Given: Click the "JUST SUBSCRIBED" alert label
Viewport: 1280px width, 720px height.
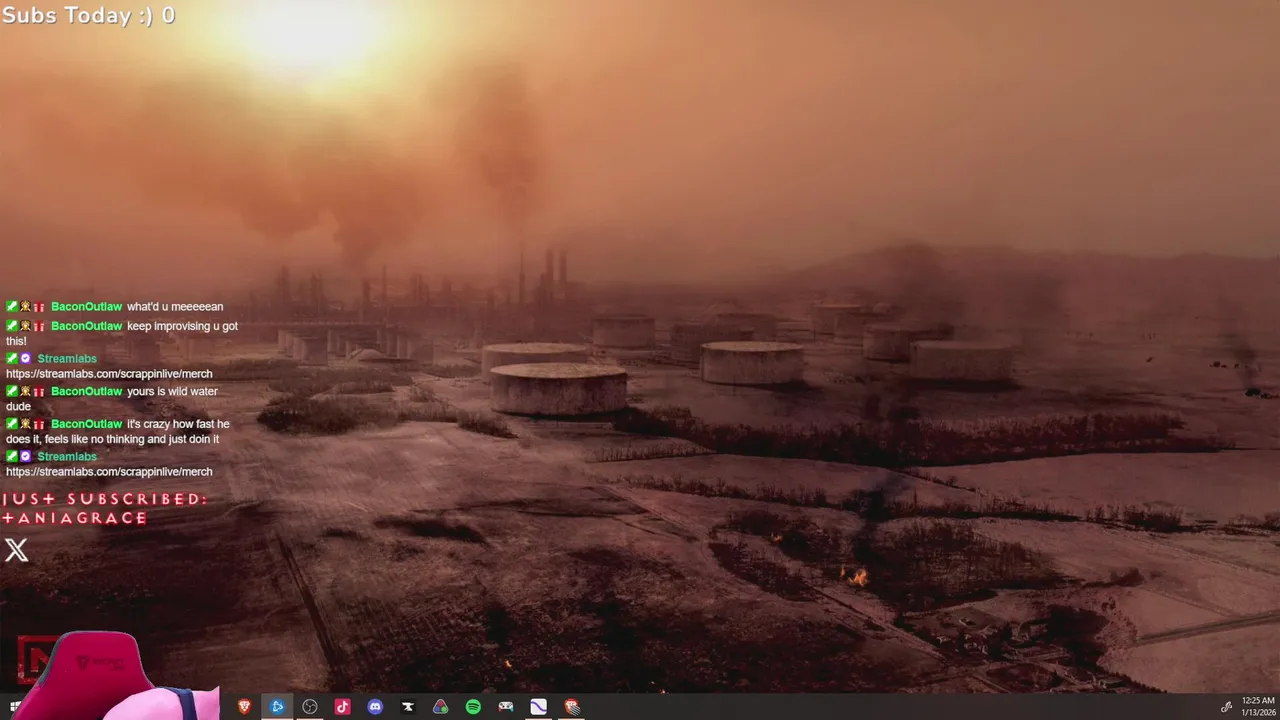Looking at the screenshot, I should coord(105,499).
